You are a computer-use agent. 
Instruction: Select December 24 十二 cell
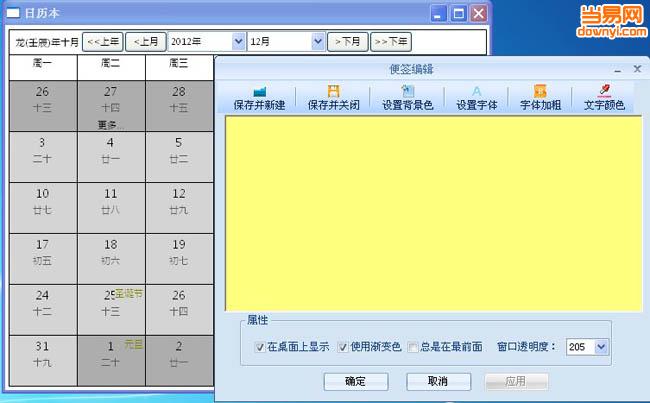point(43,310)
